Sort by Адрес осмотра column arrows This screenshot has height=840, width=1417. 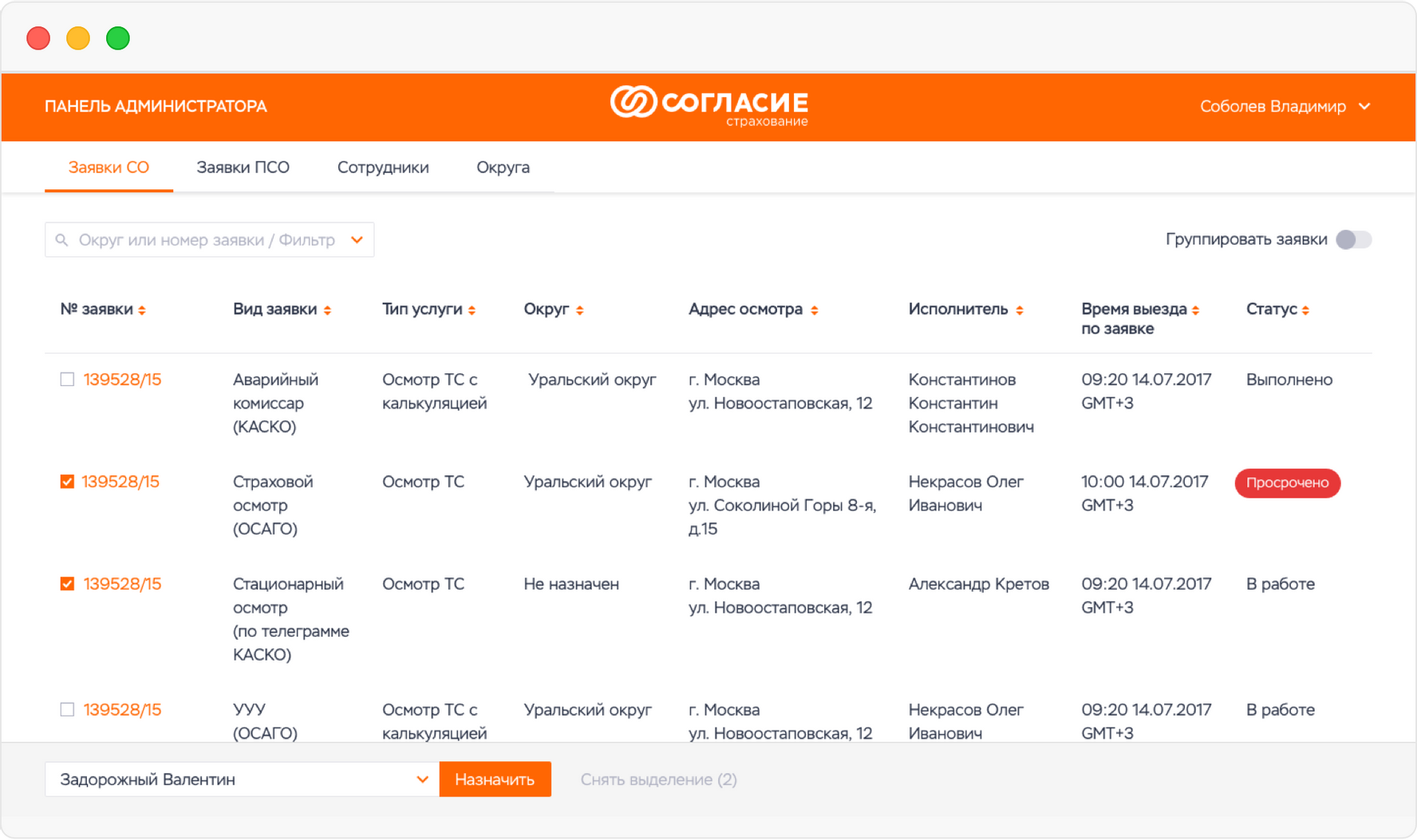(814, 310)
